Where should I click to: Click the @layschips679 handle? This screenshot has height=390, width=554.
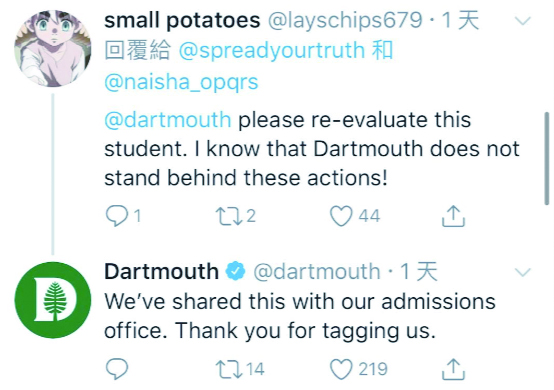345,20
